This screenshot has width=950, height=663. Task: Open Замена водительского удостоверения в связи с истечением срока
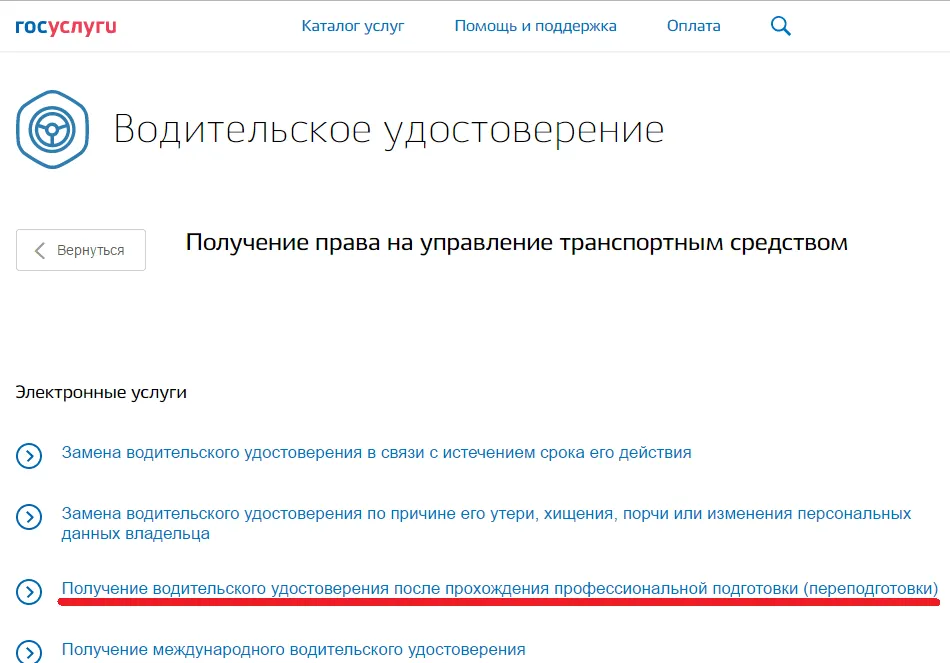tap(376, 453)
